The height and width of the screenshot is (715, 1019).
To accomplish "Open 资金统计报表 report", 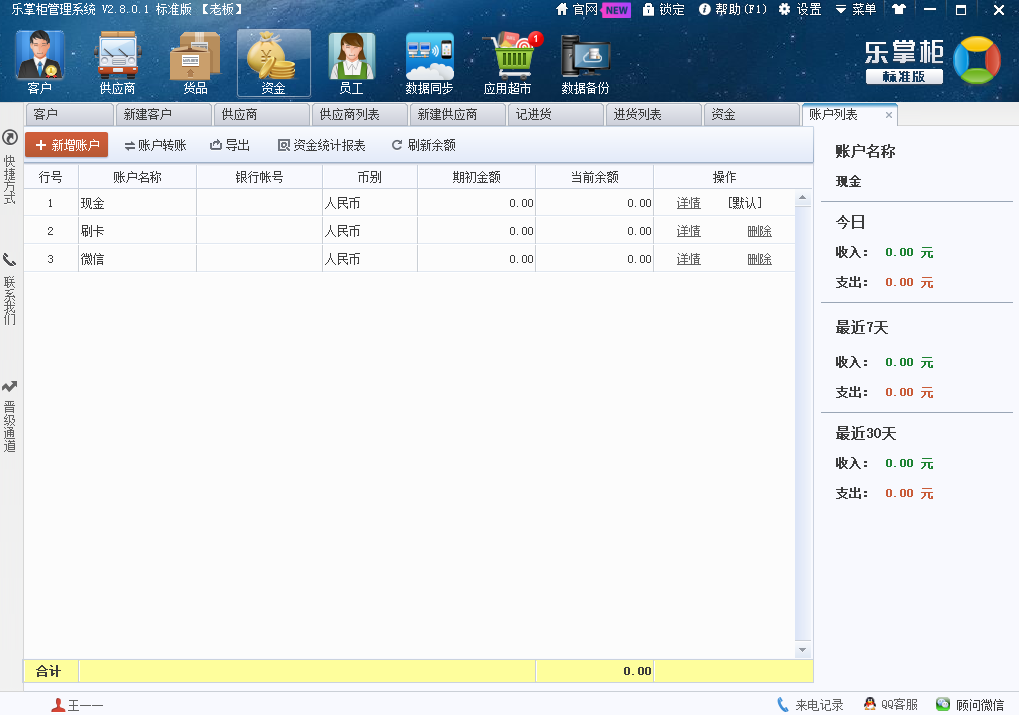I will [322, 145].
